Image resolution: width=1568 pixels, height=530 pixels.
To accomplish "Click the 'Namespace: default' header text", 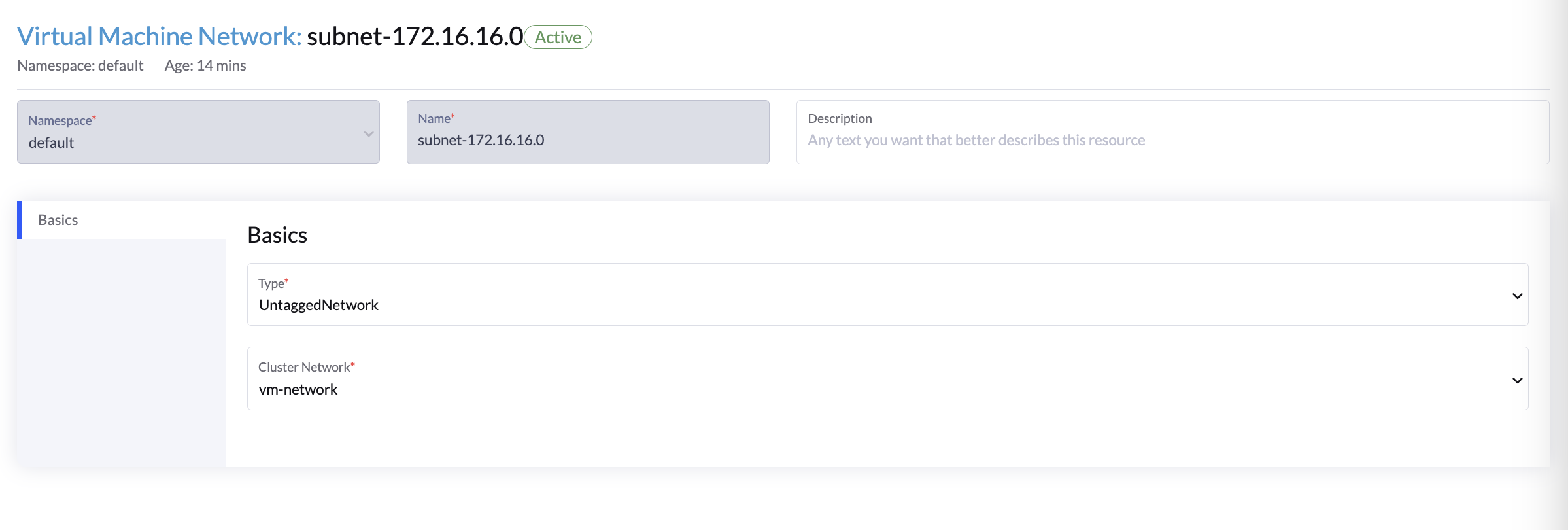I will [80, 65].
